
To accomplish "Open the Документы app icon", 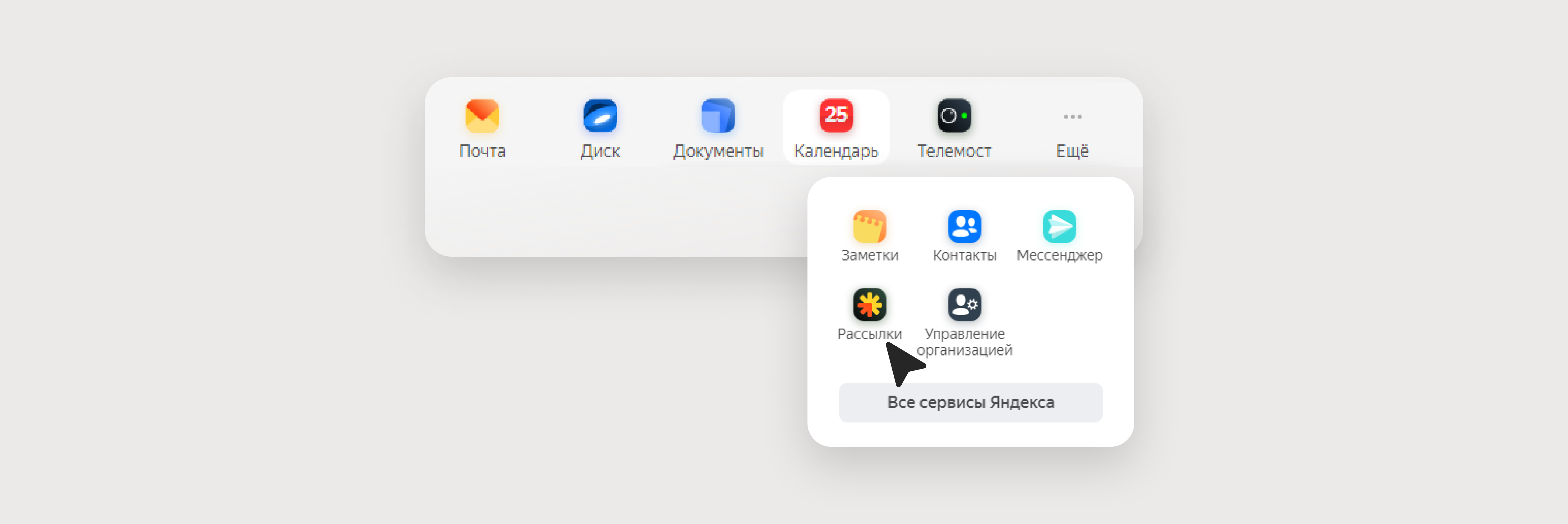I will [x=718, y=116].
